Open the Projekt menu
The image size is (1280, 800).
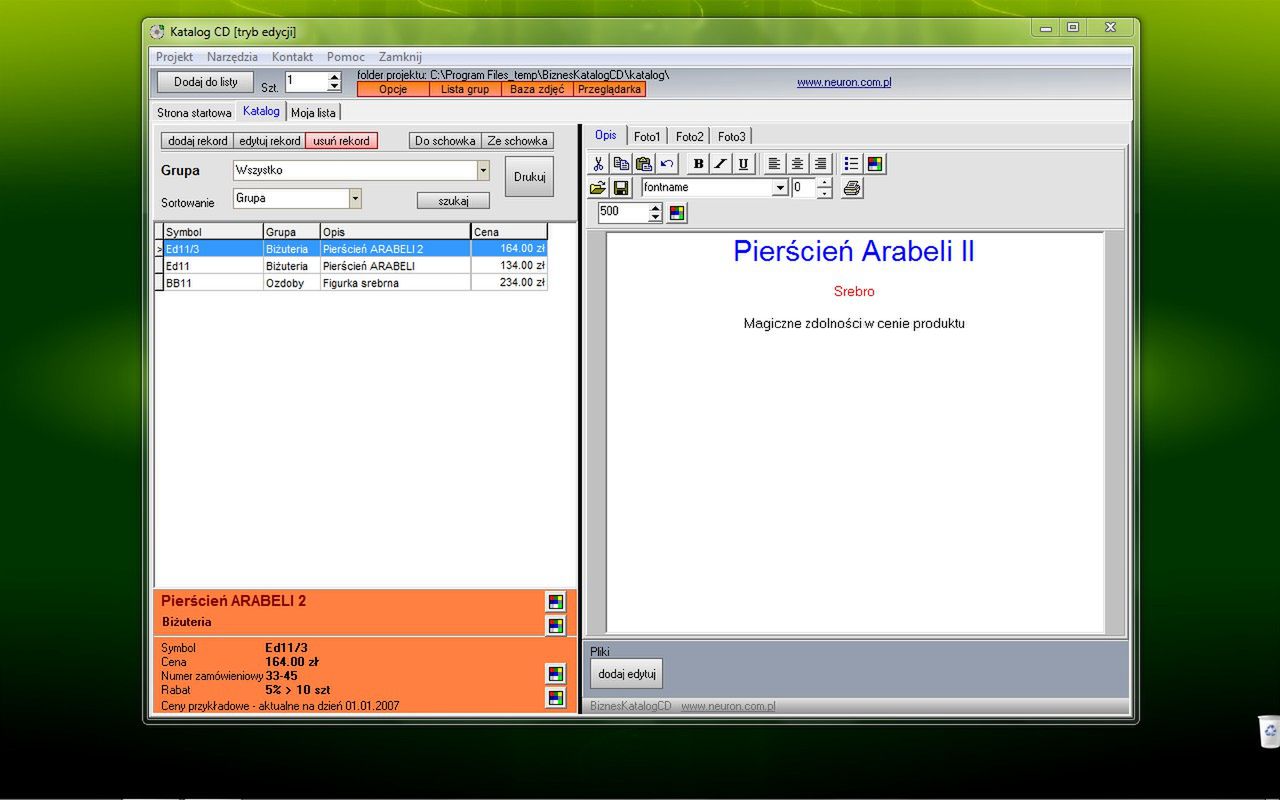coord(175,57)
